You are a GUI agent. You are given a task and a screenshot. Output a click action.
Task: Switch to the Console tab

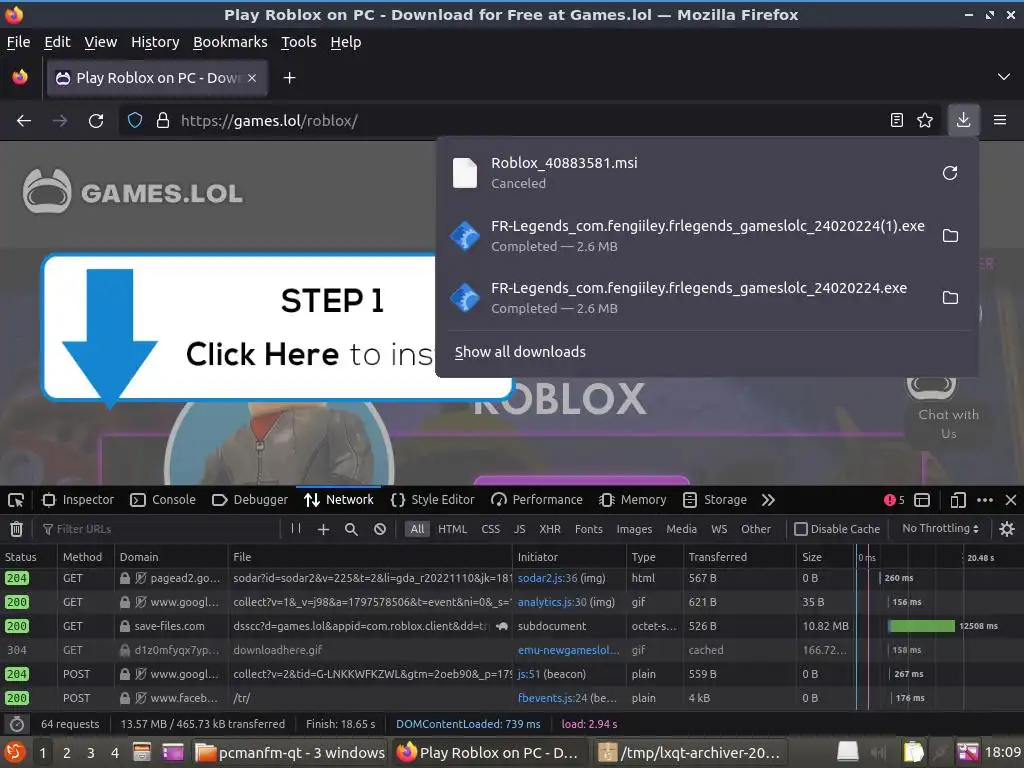[163, 500]
